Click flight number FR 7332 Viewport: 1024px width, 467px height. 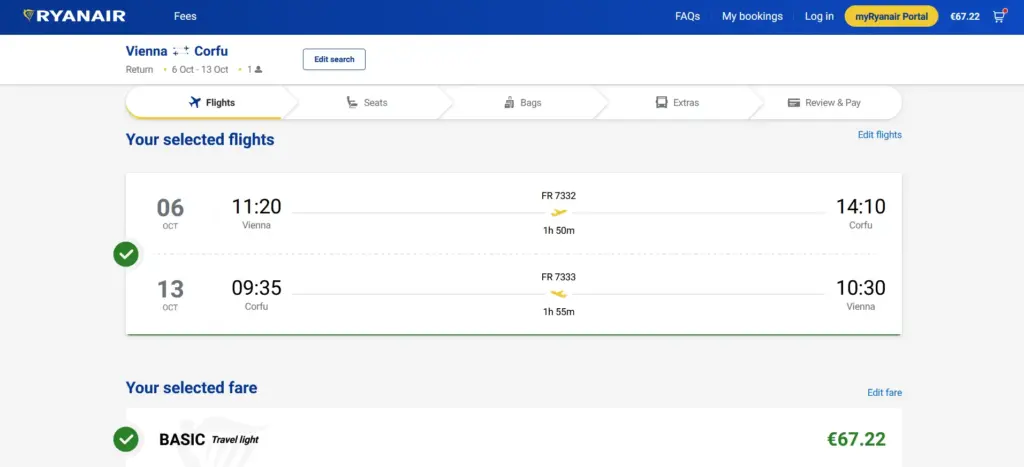tap(558, 195)
